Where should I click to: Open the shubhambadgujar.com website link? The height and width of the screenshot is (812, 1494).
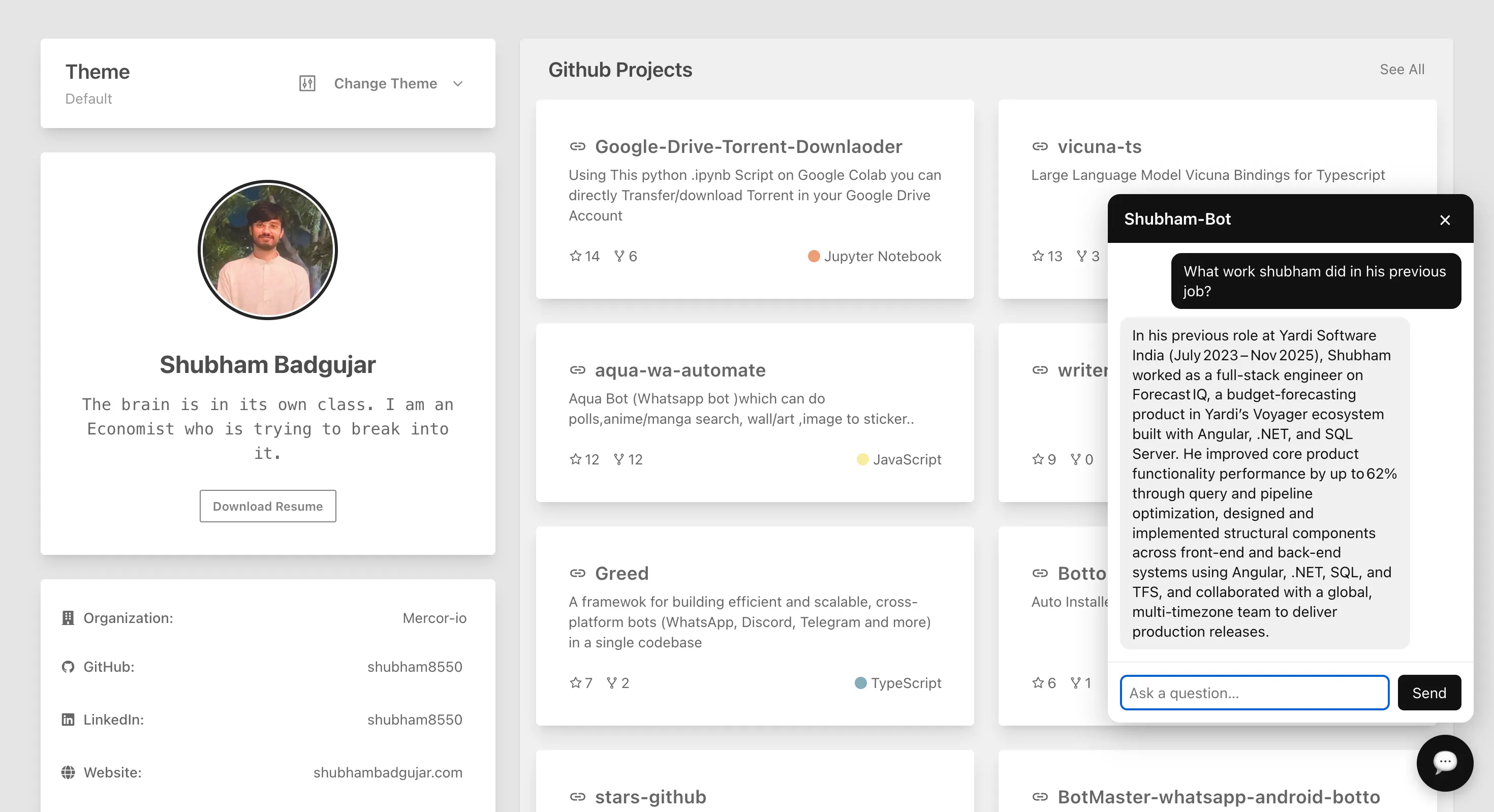(x=387, y=772)
